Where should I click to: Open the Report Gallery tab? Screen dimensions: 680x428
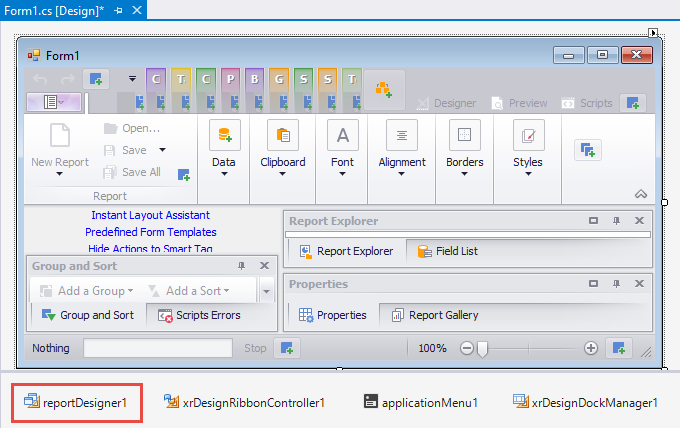pos(434,315)
